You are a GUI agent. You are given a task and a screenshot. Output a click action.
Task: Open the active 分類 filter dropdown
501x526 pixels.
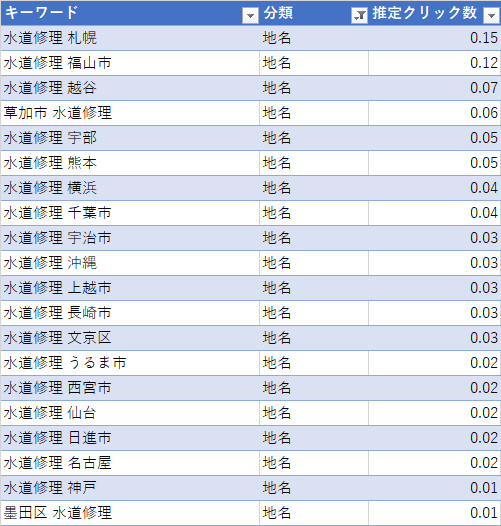tap(359, 15)
